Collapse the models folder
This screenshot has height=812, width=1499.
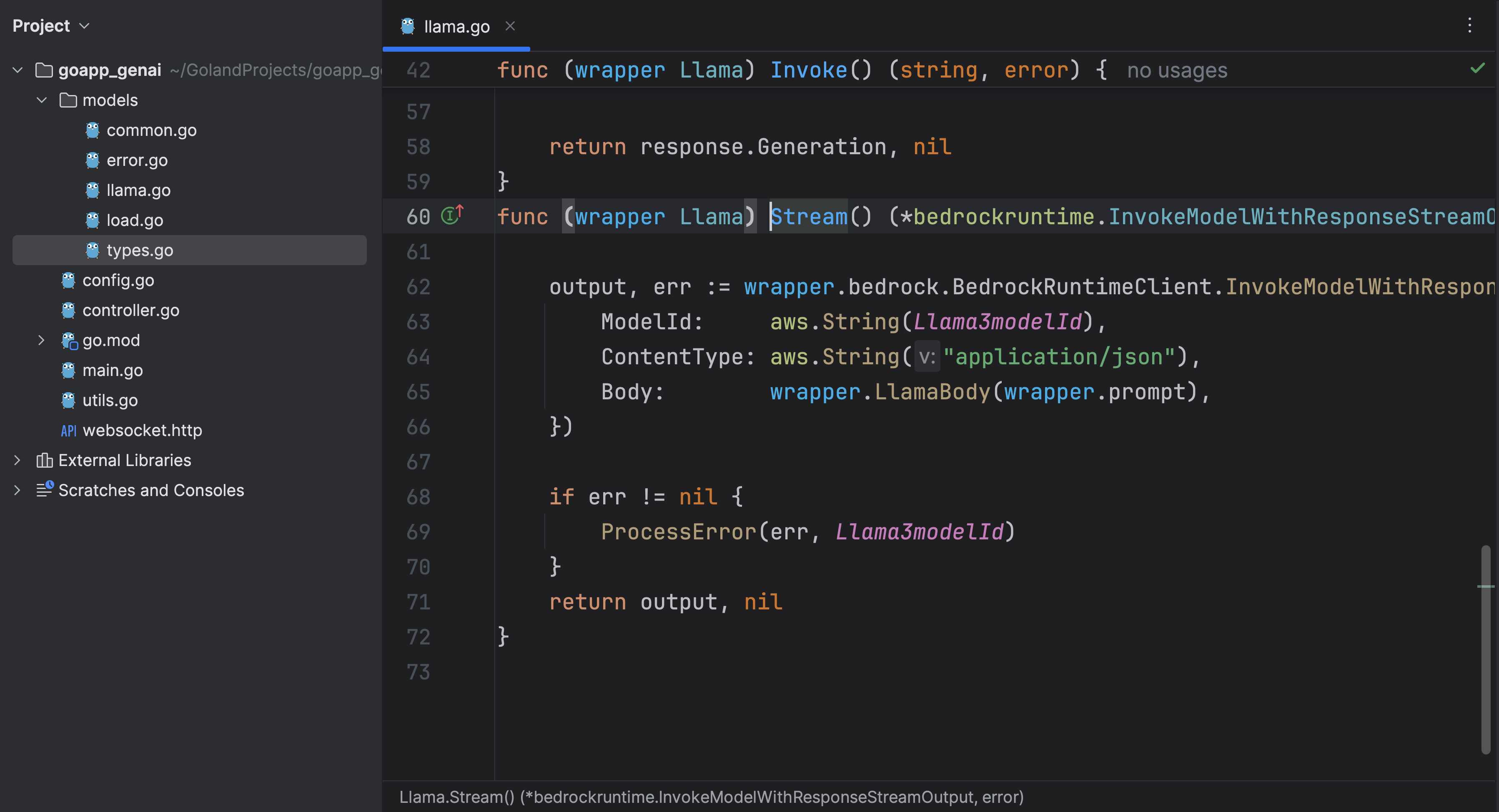coord(41,100)
